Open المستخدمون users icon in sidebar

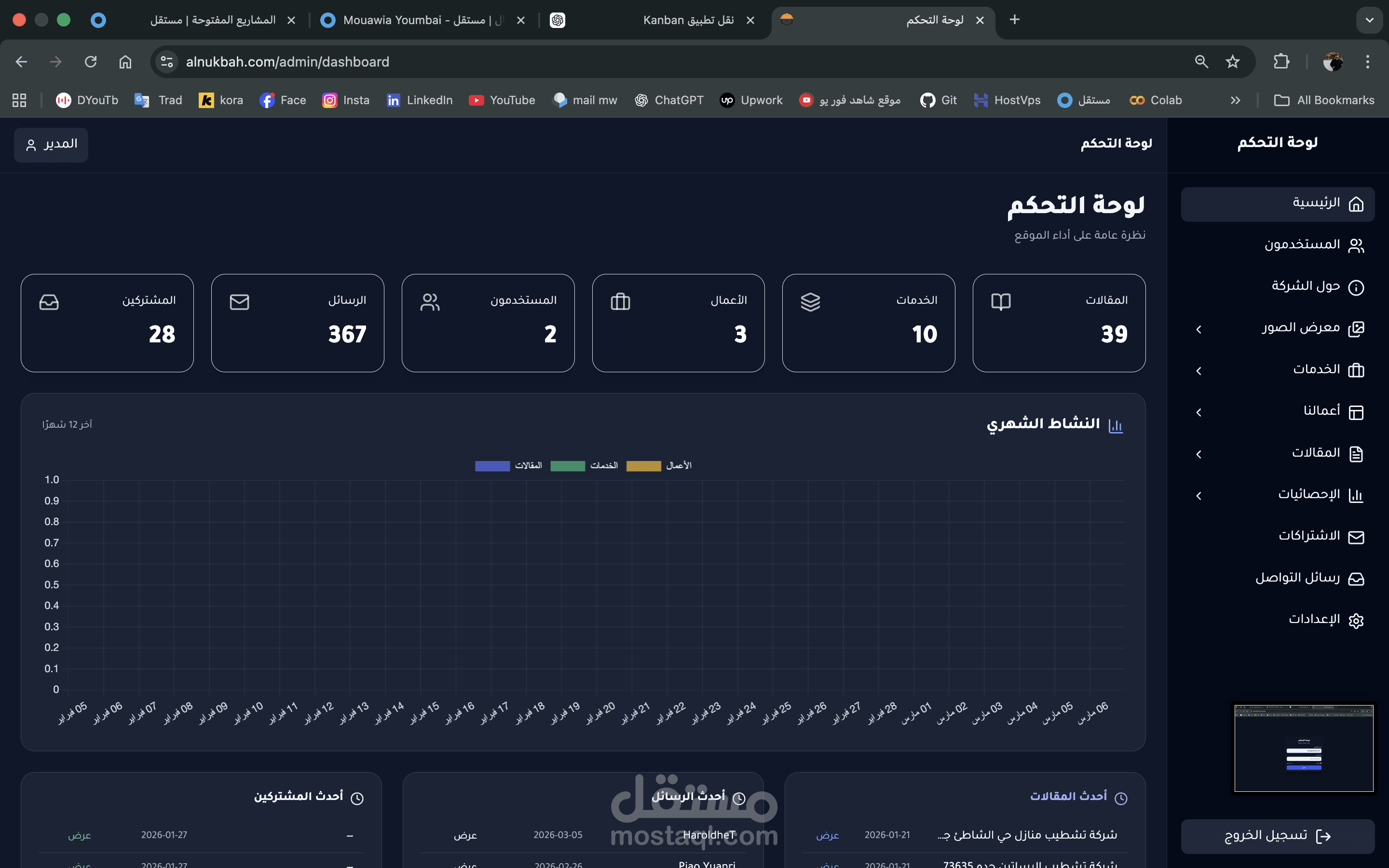click(x=1356, y=246)
